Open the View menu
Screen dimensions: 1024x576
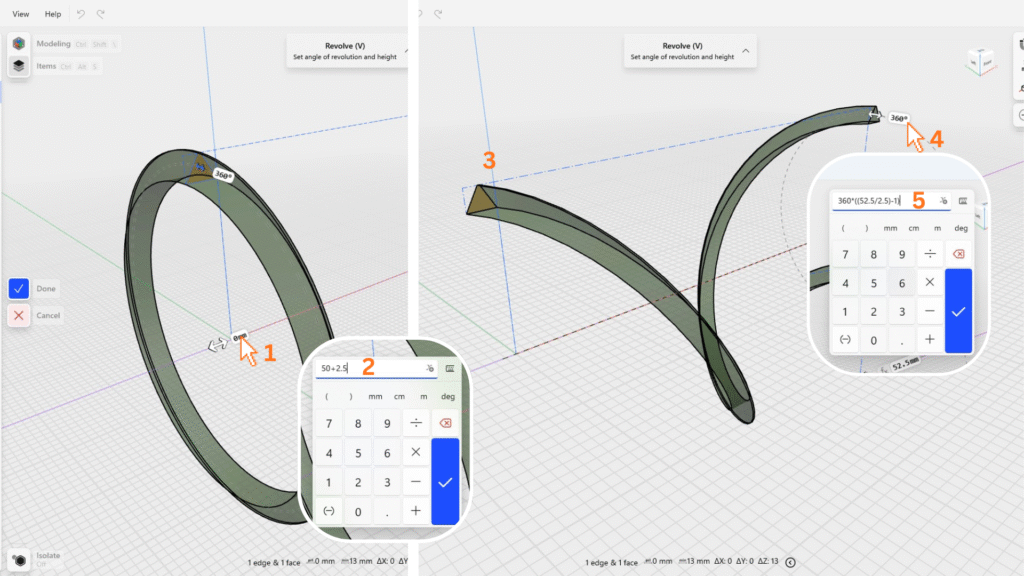point(20,14)
